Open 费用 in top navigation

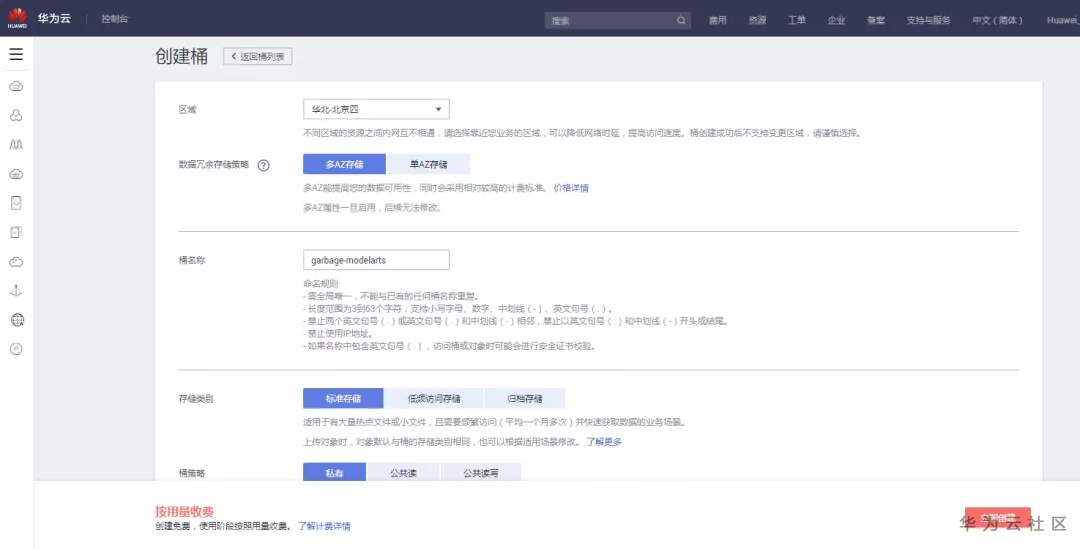click(x=718, y=20)
